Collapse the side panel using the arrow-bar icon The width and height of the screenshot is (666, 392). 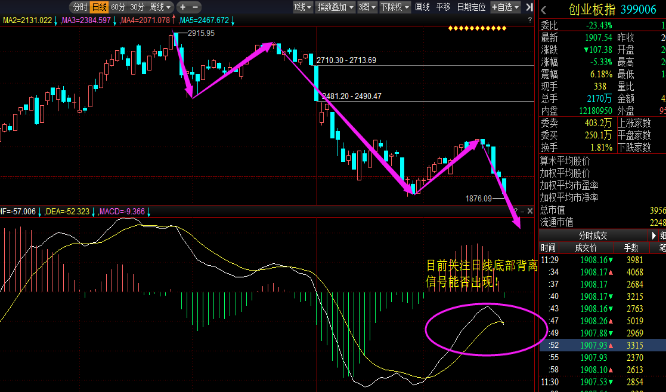coord(529,7)
